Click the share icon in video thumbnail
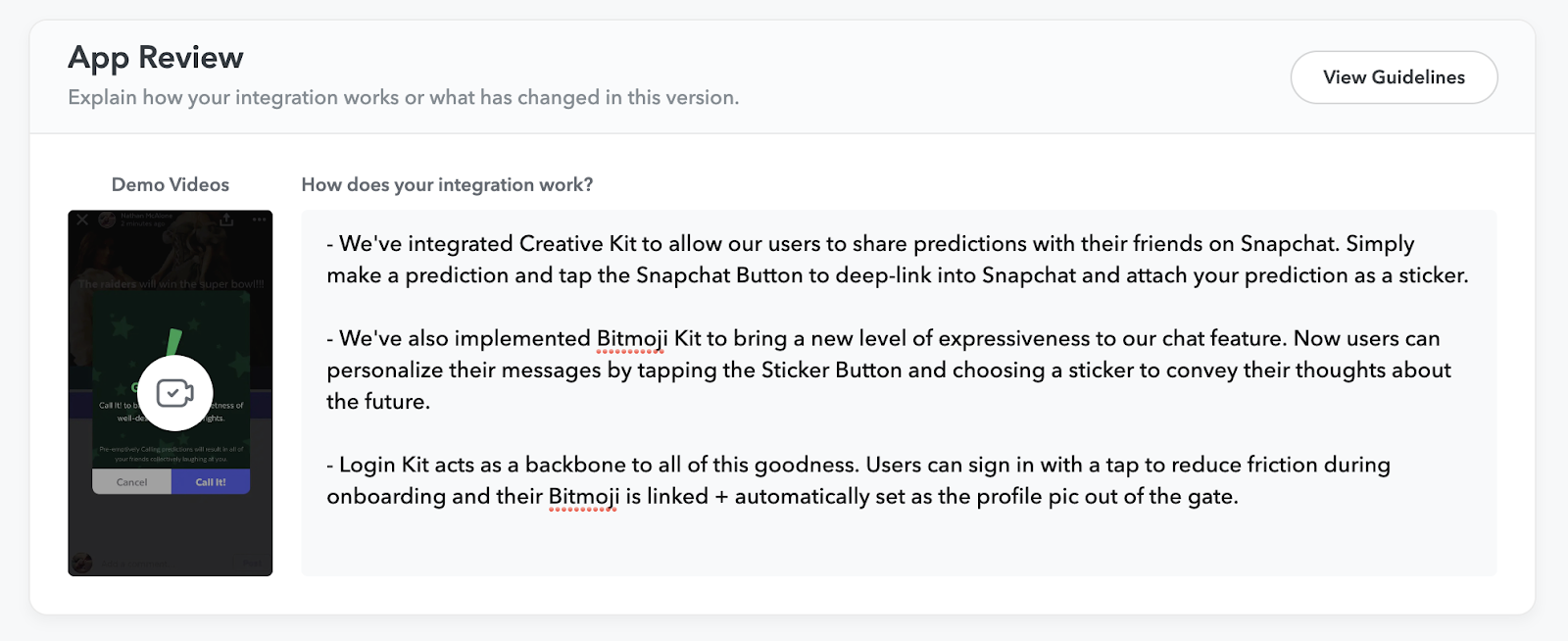The height and width of the screenshot is (641, 1568). (226, 220)
